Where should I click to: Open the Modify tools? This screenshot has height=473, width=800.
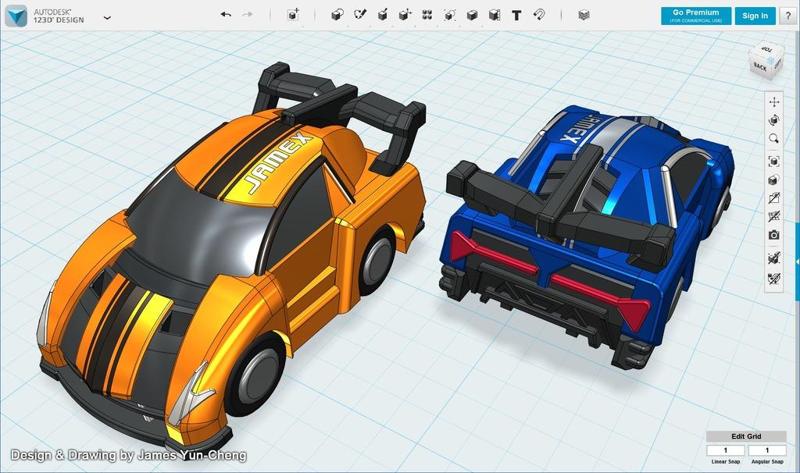405,15
